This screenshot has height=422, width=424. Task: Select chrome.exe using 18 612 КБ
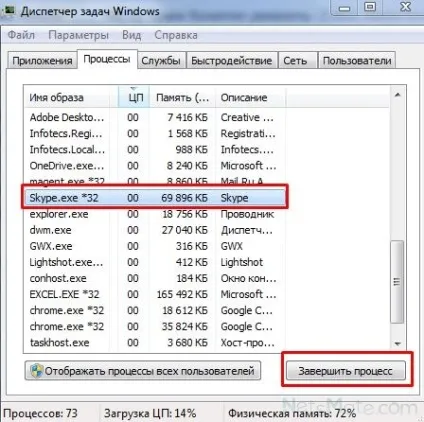pyautogui.click(x=155, y=310)
